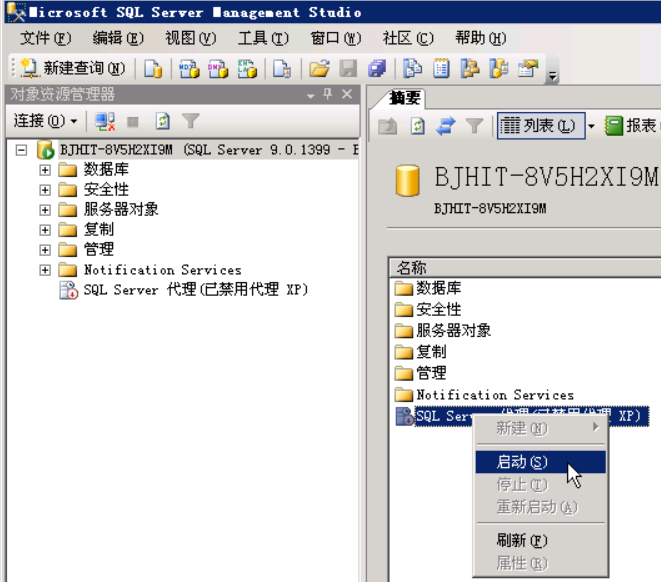The image size is (661, 582).
Task: Choose 启动(S) from the context menu
Action: [x=540, y=462]
